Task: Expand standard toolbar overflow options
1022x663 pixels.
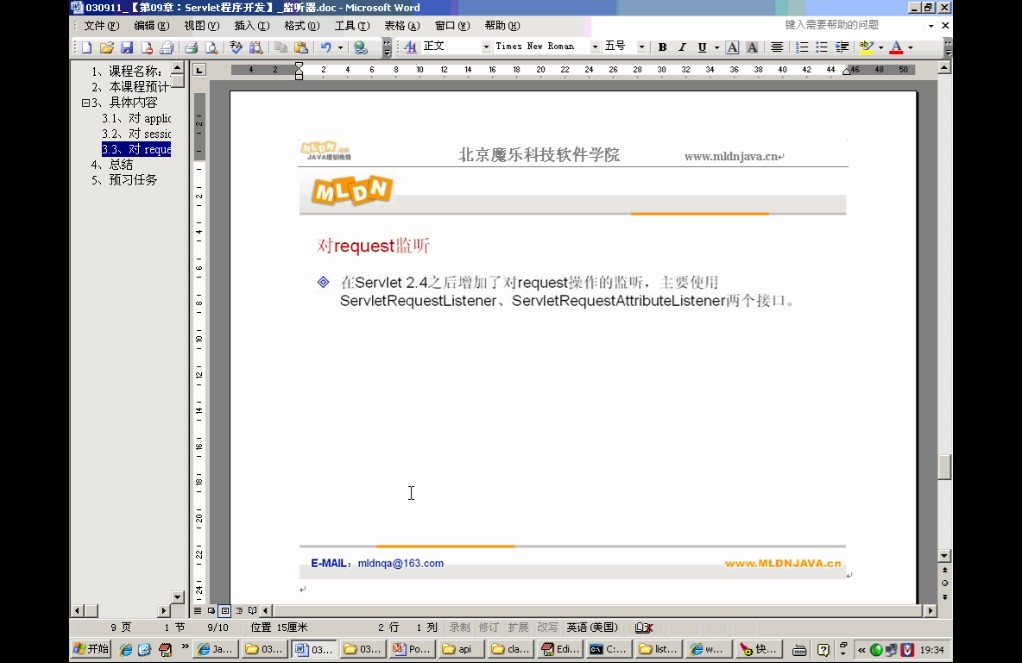Action: coord(387,47)
